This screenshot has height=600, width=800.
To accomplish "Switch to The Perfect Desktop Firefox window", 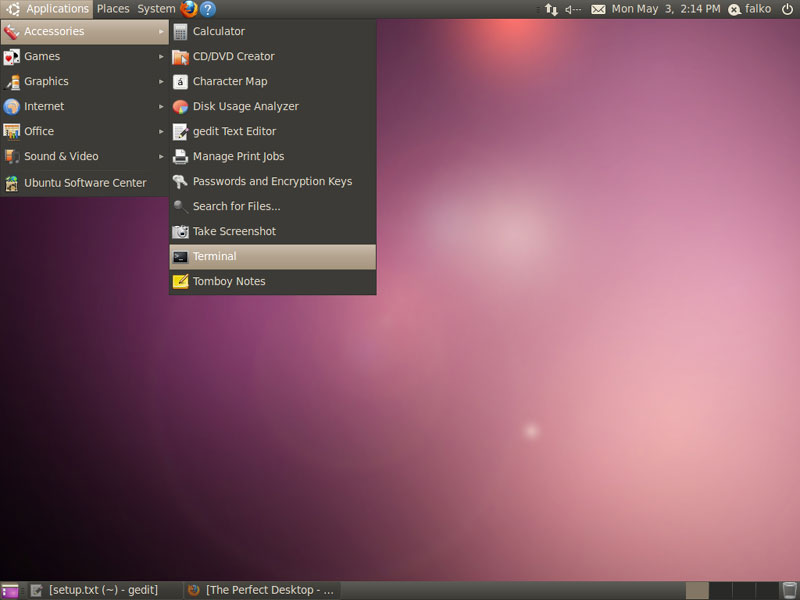I will click(x=262, y=590).
